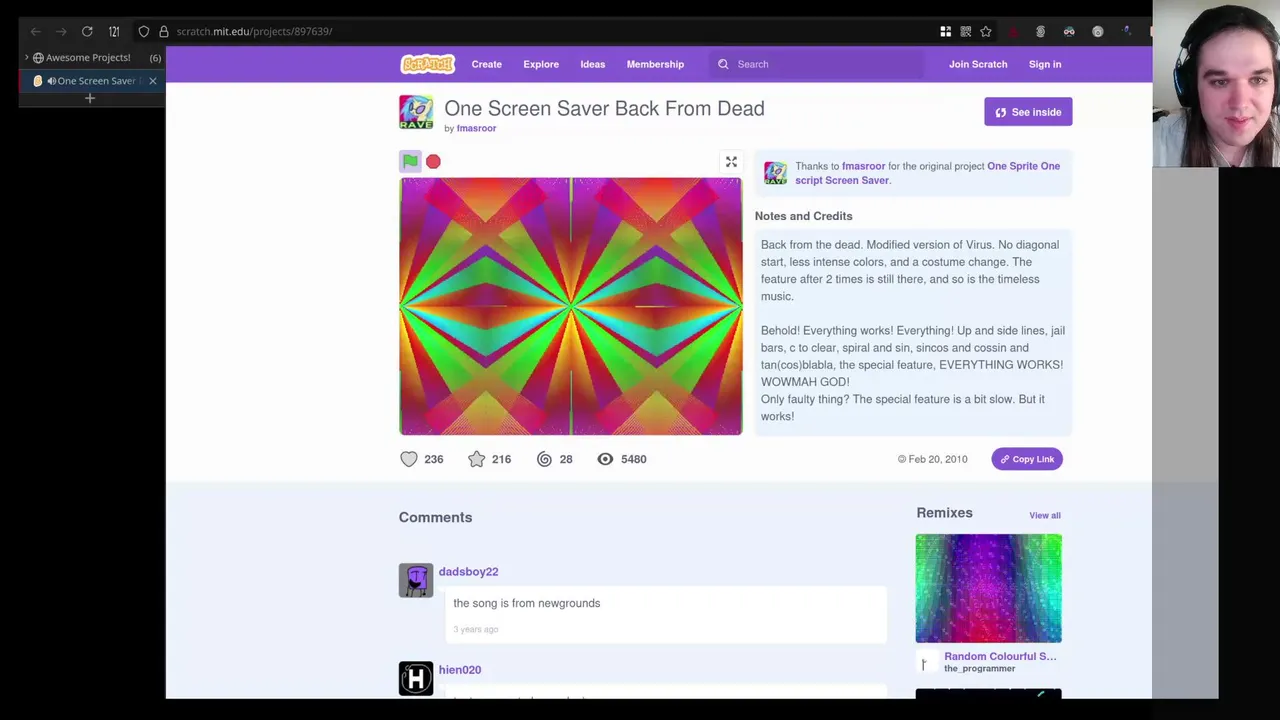Click browser forward arrow
Screen dimensions: 1280x720
coord(61,31)
